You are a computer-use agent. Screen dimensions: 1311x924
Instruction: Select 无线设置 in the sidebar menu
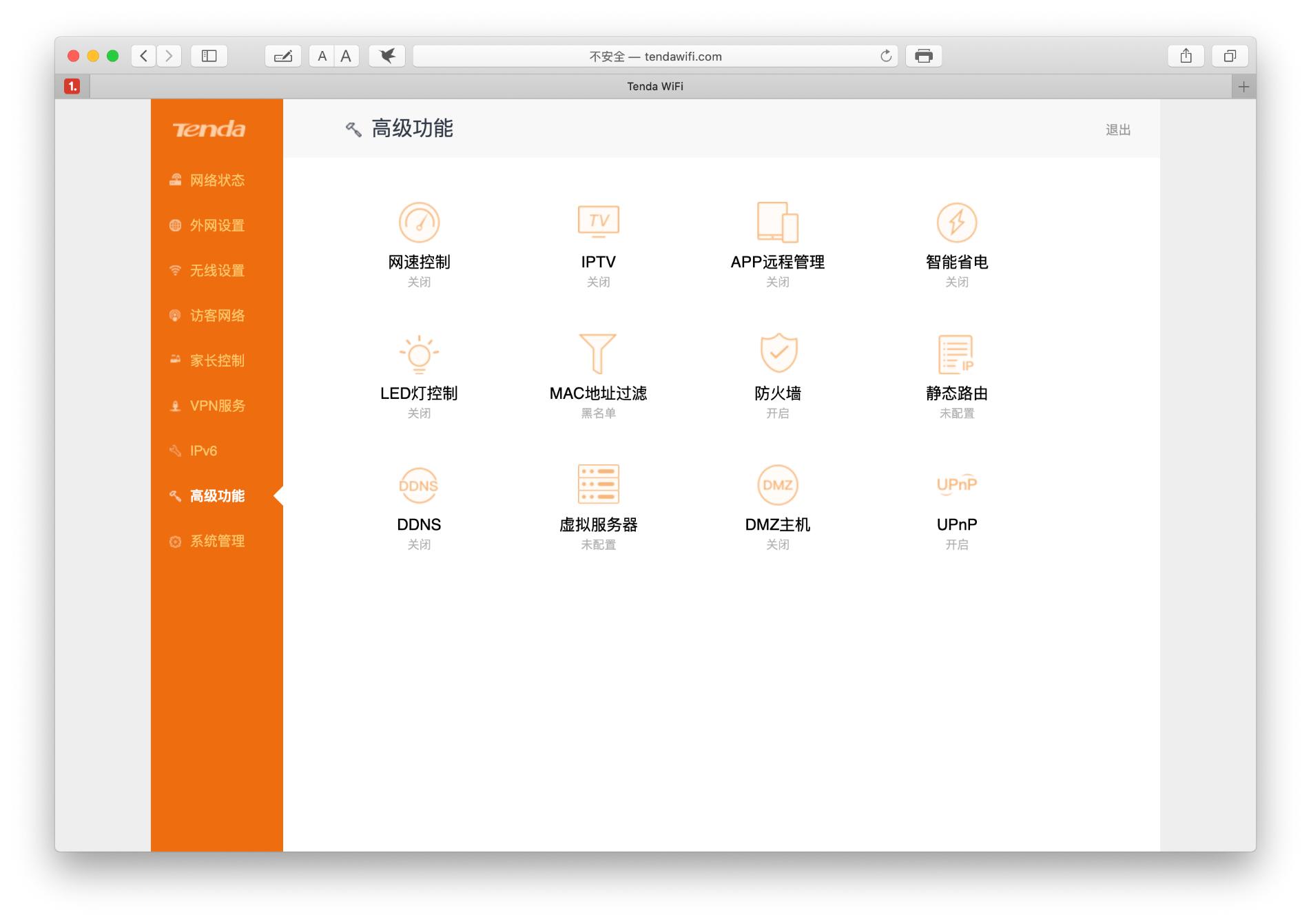pos(217,271)
